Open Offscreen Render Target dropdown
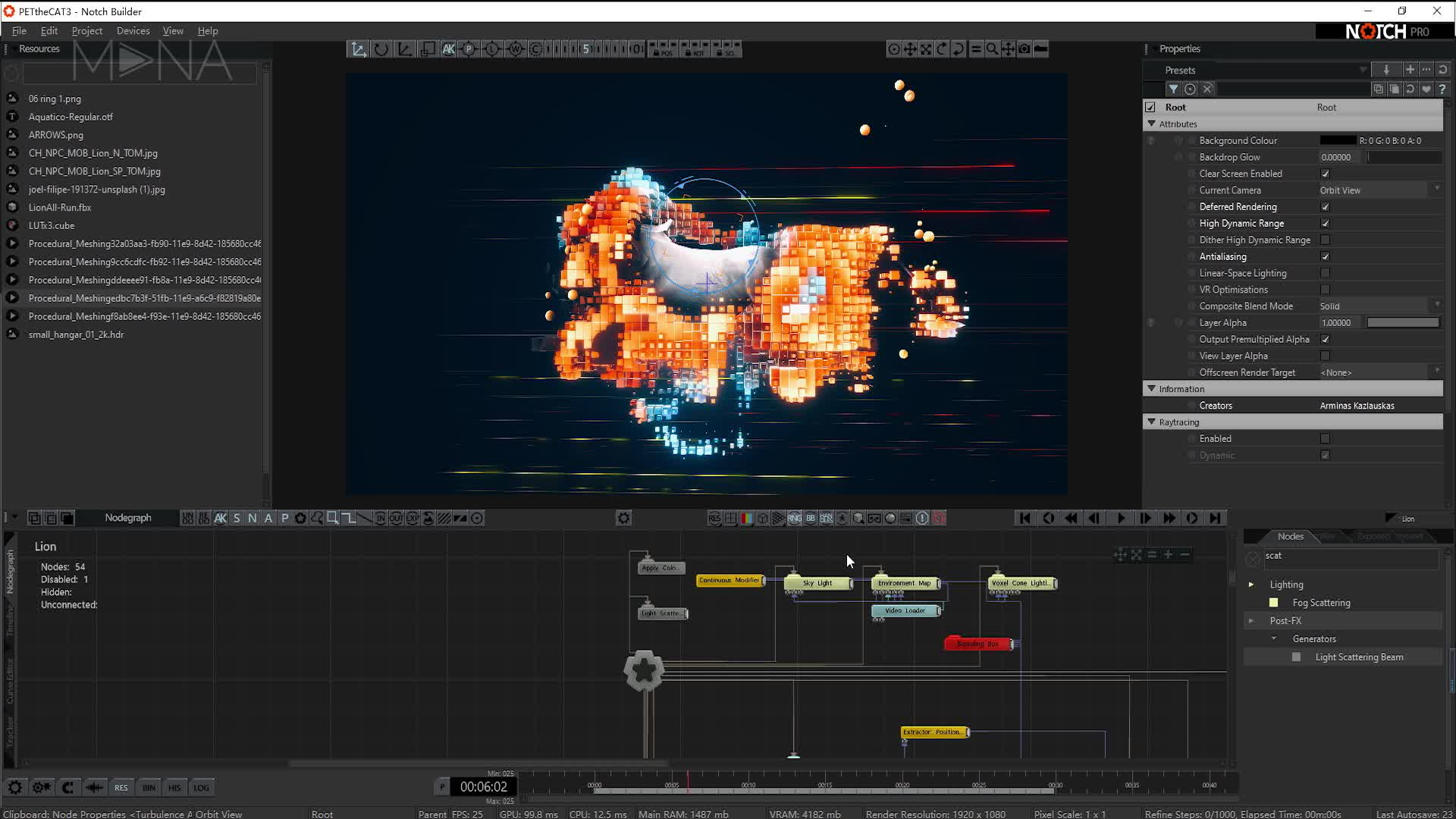The height and width of the screenshot is (819, 1456). point(1379,372)
